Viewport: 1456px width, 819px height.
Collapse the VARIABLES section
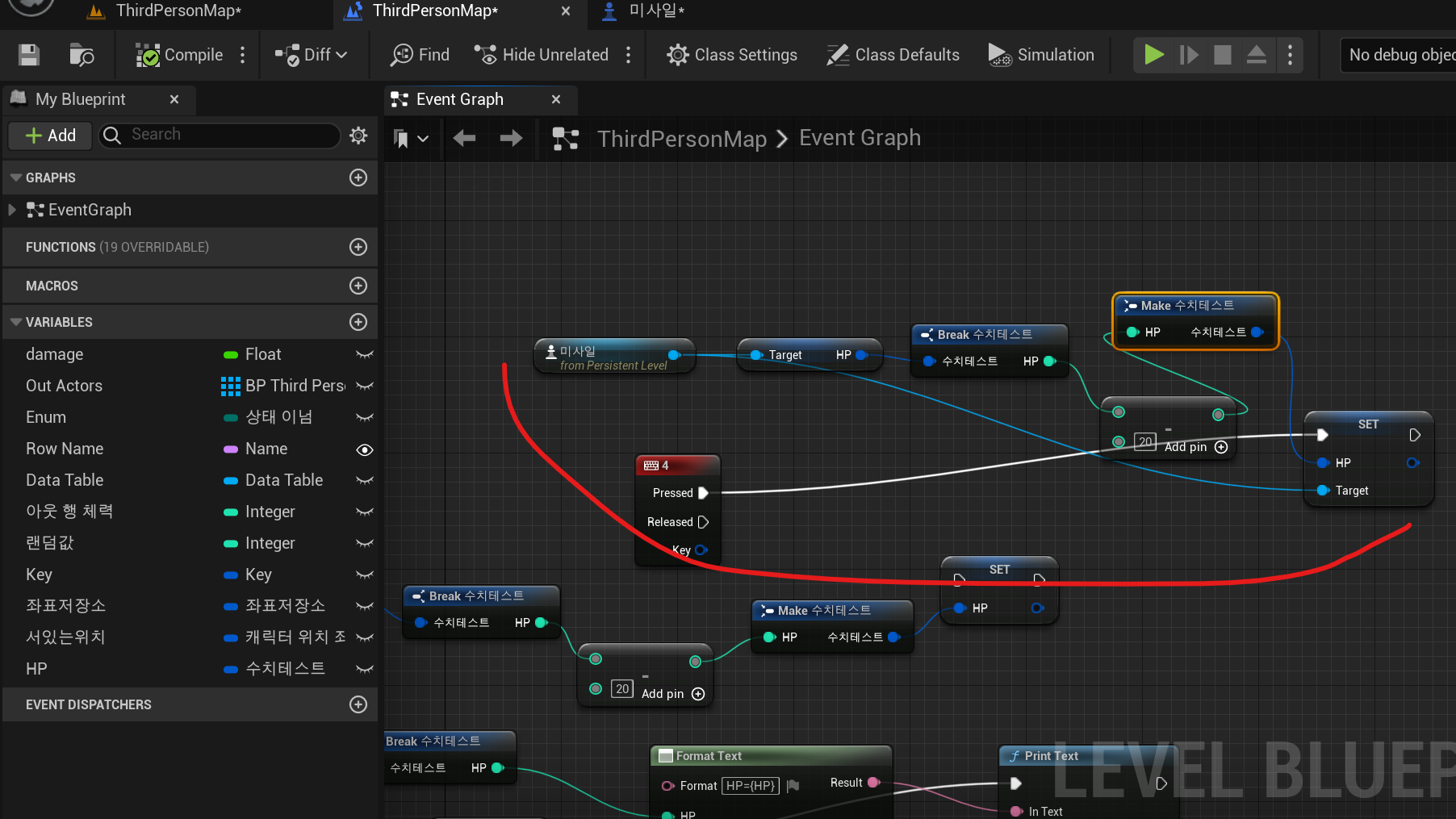tap(16, 322)
